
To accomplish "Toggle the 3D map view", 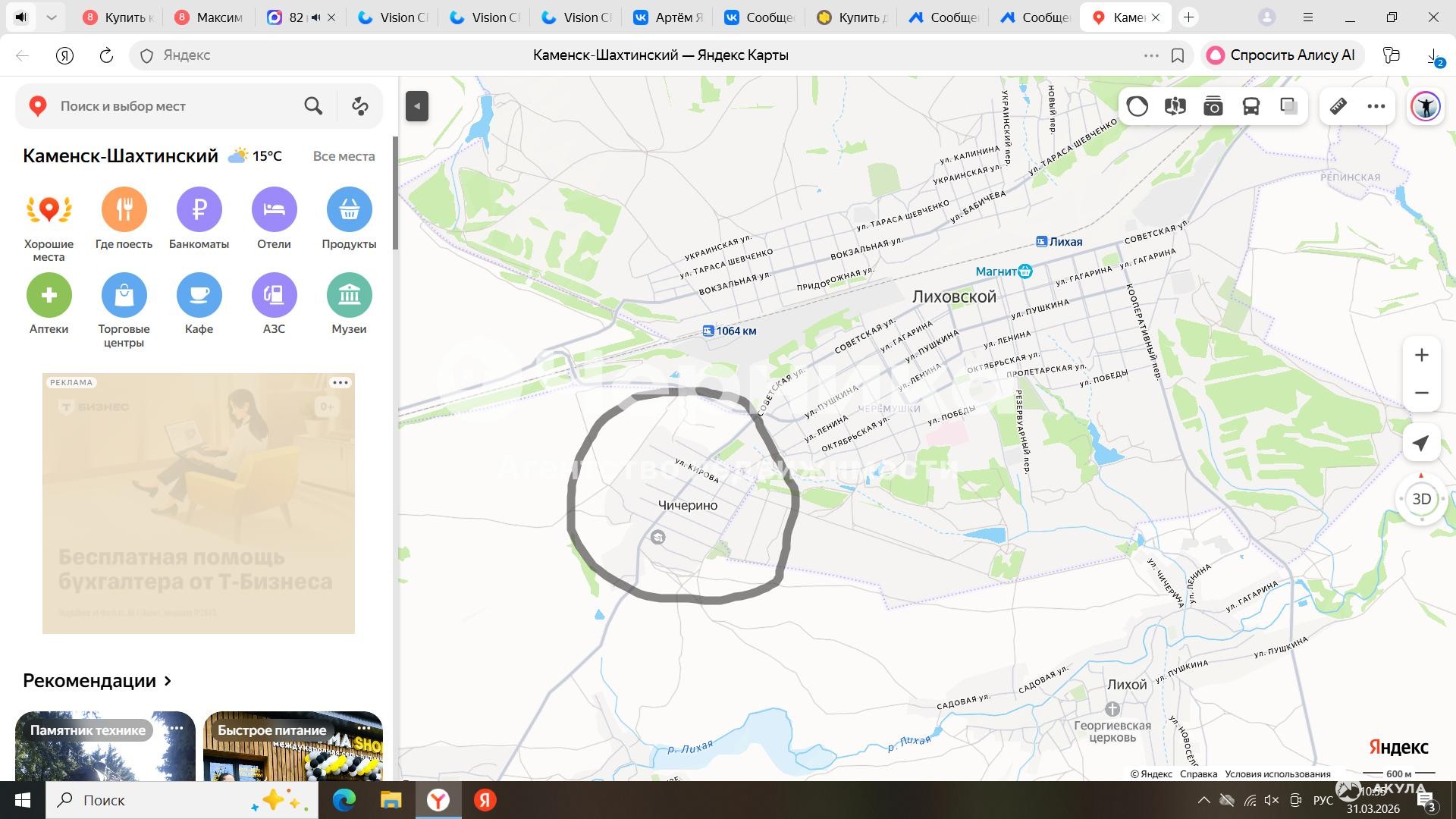I will click(x=1421, y=499).
